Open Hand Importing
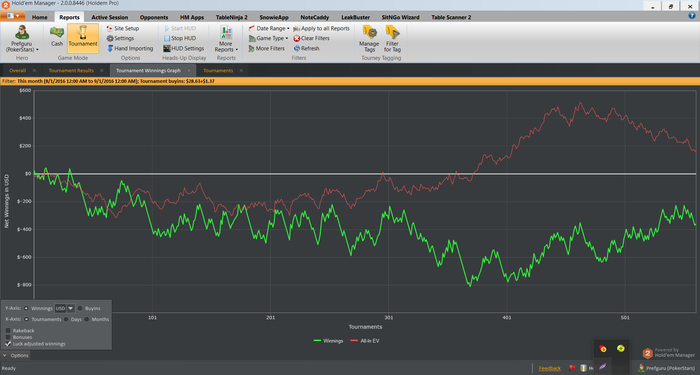Image resolution: width=700 pixels, height=375 pixels. 130,48
